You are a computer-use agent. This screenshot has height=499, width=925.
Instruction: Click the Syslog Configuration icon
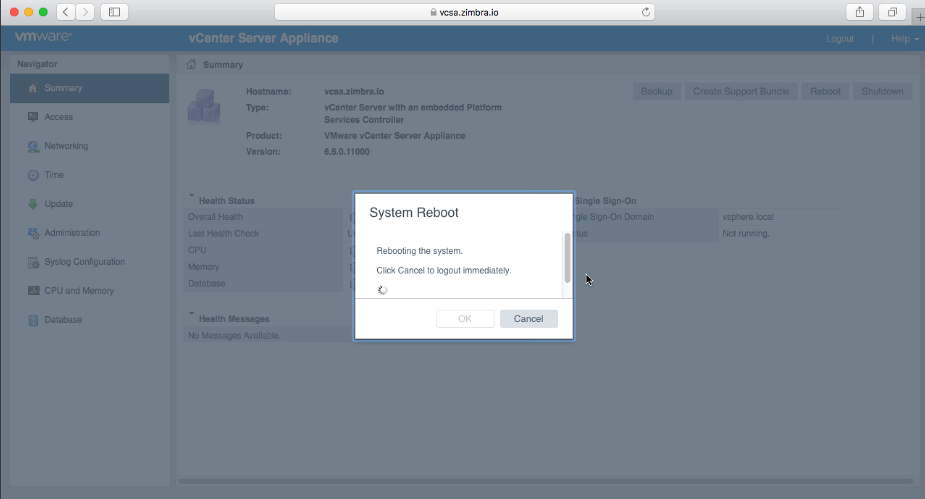click(33, 262)
